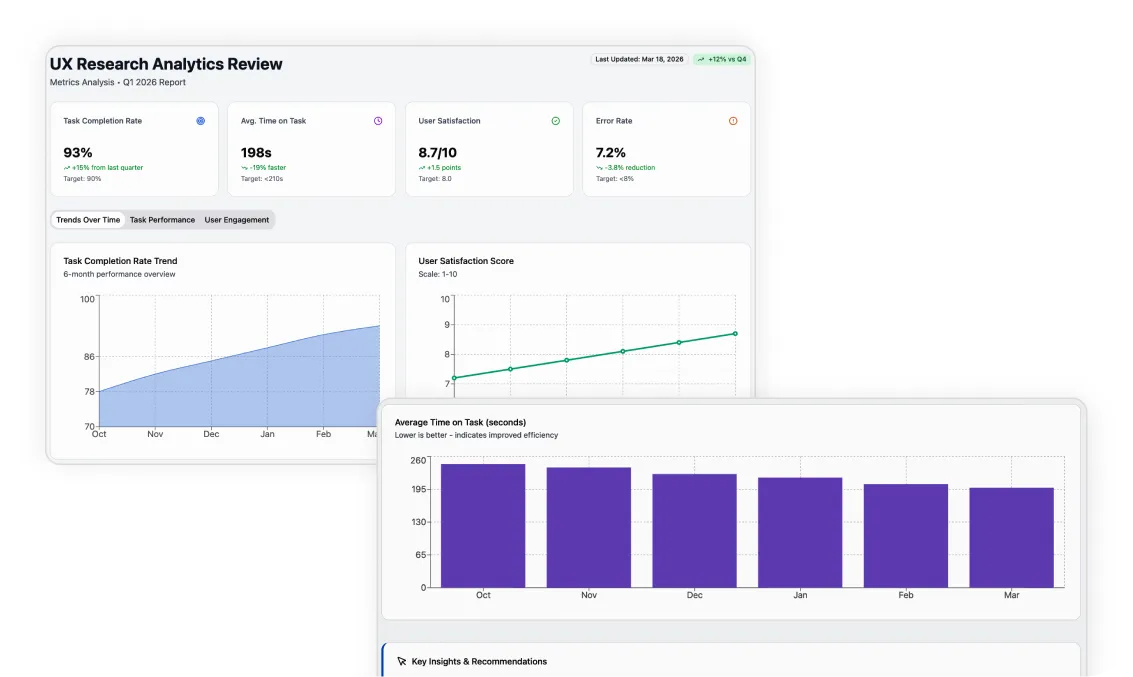
Task: Click the trend arrow icon in +12% vs Q4 badge
Action: point(701,60)
